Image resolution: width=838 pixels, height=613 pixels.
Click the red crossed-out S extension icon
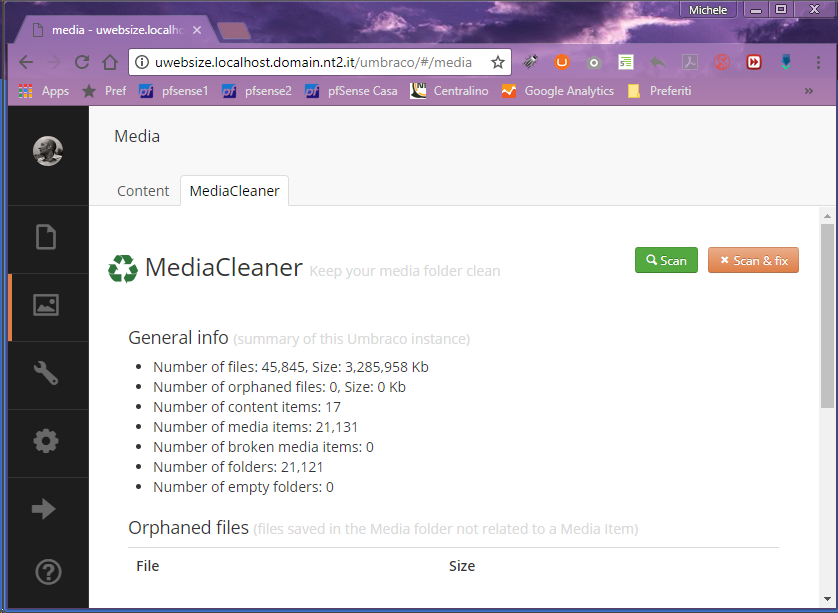721,63
